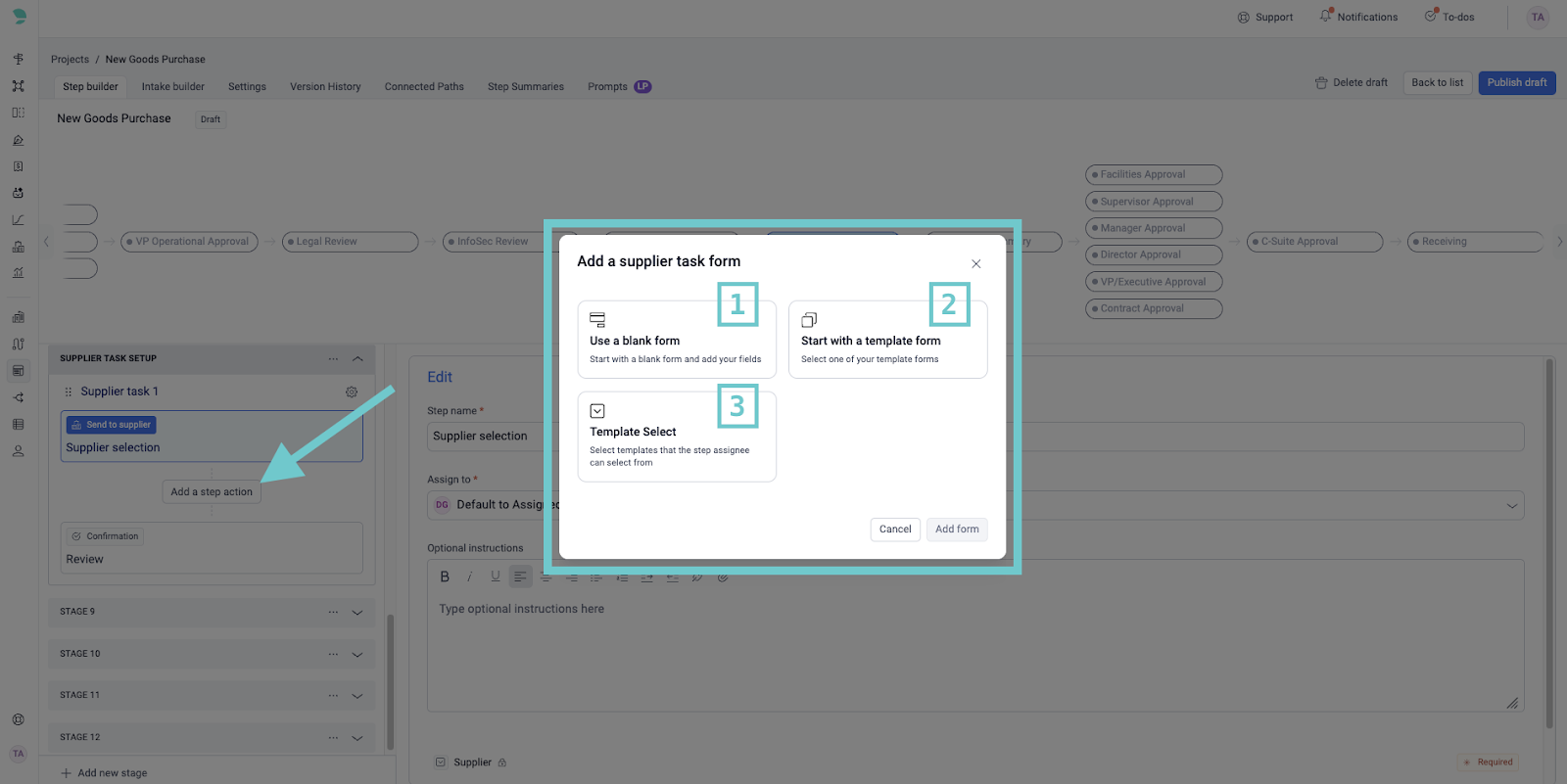The image size is (1567, 784).
Task: Select the 'Use a blank form' option
Action: (676, 340)
